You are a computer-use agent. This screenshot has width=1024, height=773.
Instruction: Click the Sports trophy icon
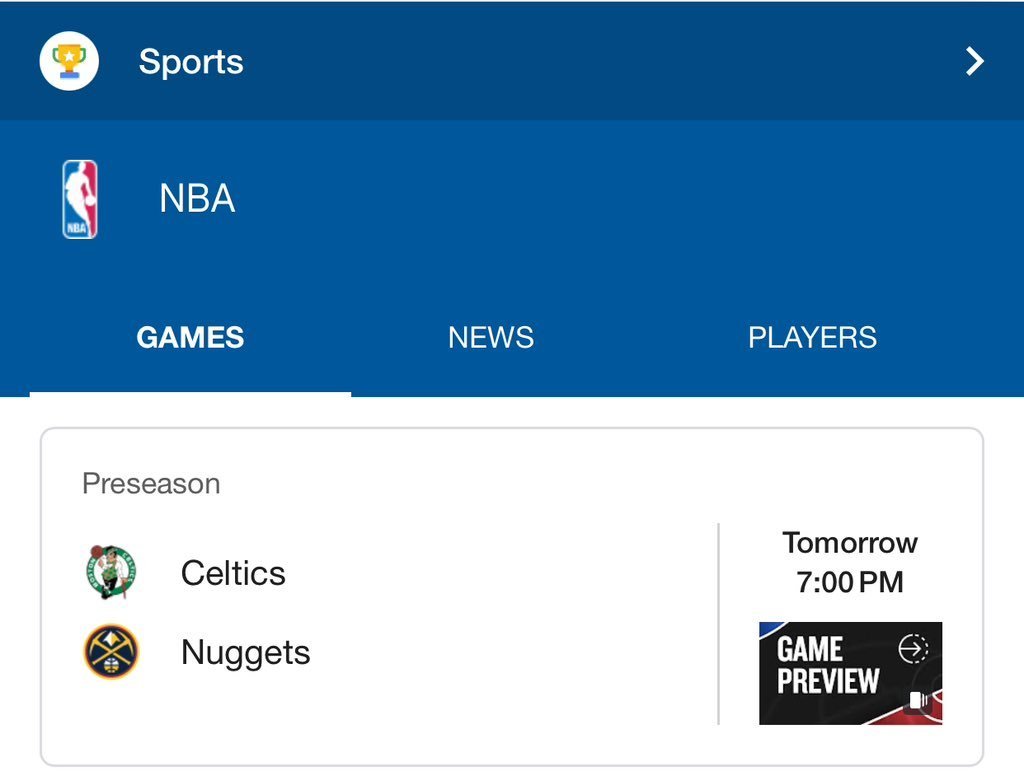[69, 61]
